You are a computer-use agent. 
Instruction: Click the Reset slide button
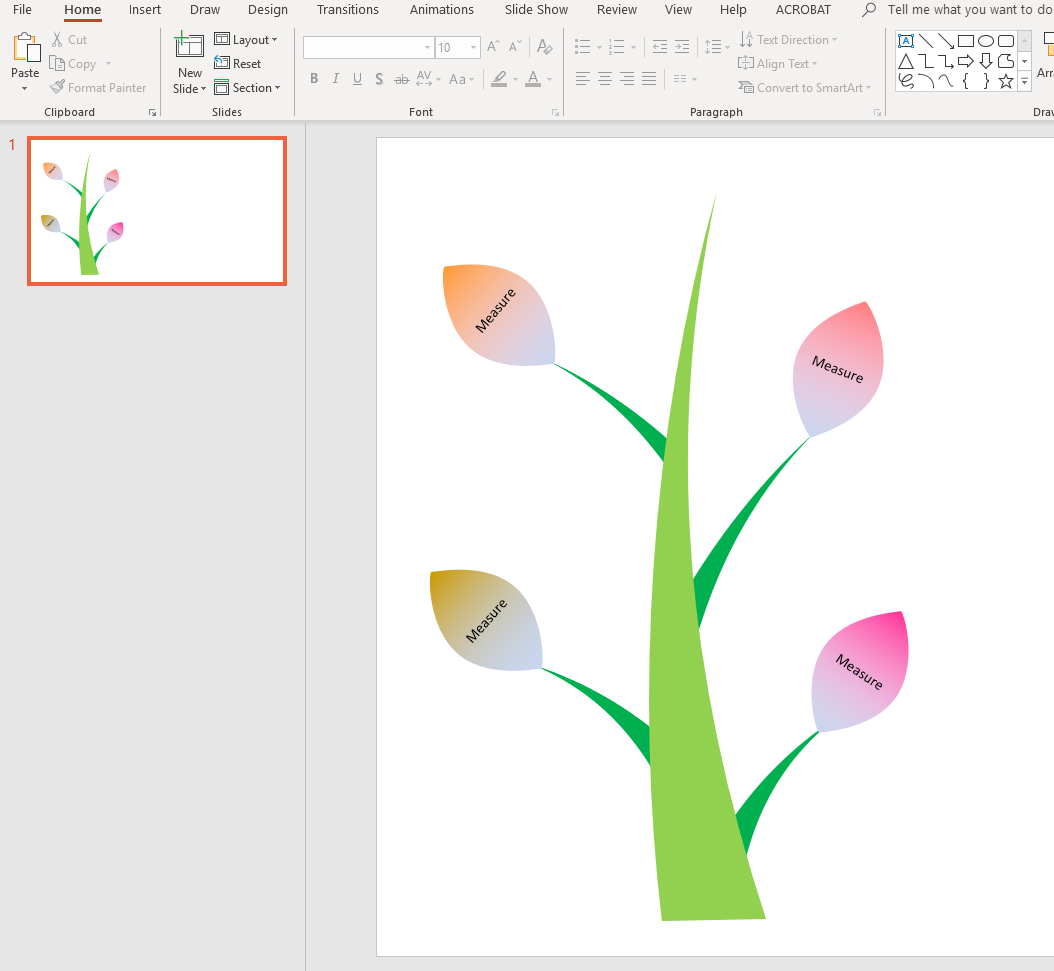click(x=238, y=64)
